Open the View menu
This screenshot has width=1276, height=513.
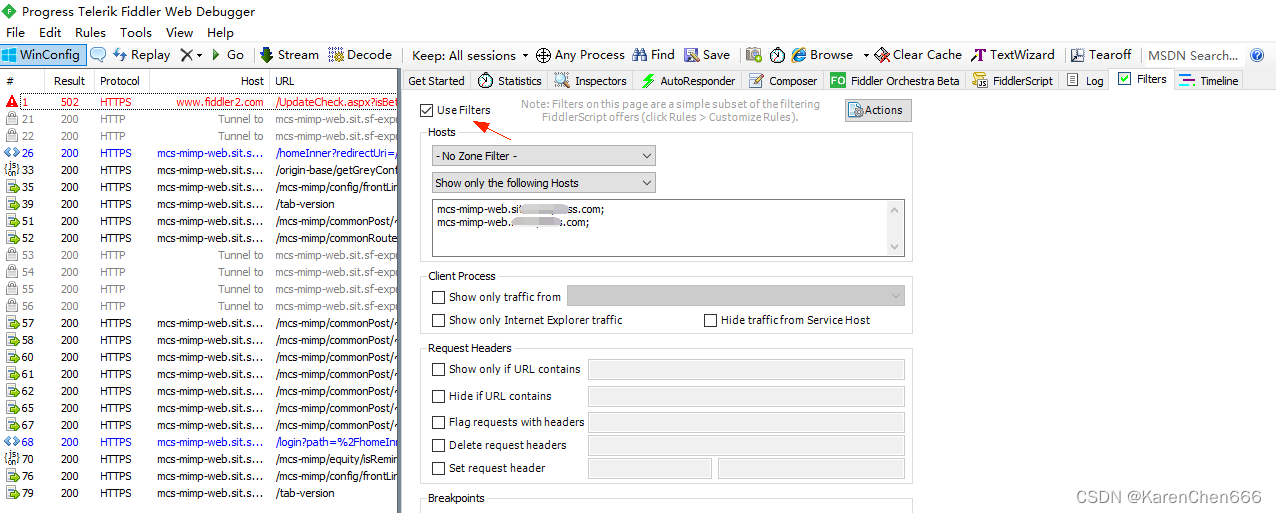click(x=180, y=33)
